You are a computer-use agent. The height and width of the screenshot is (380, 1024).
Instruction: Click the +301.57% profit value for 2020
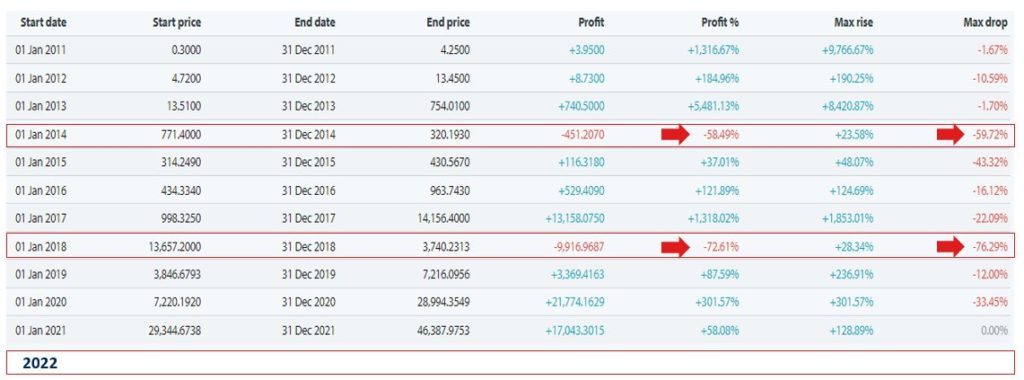pos(720,303)
